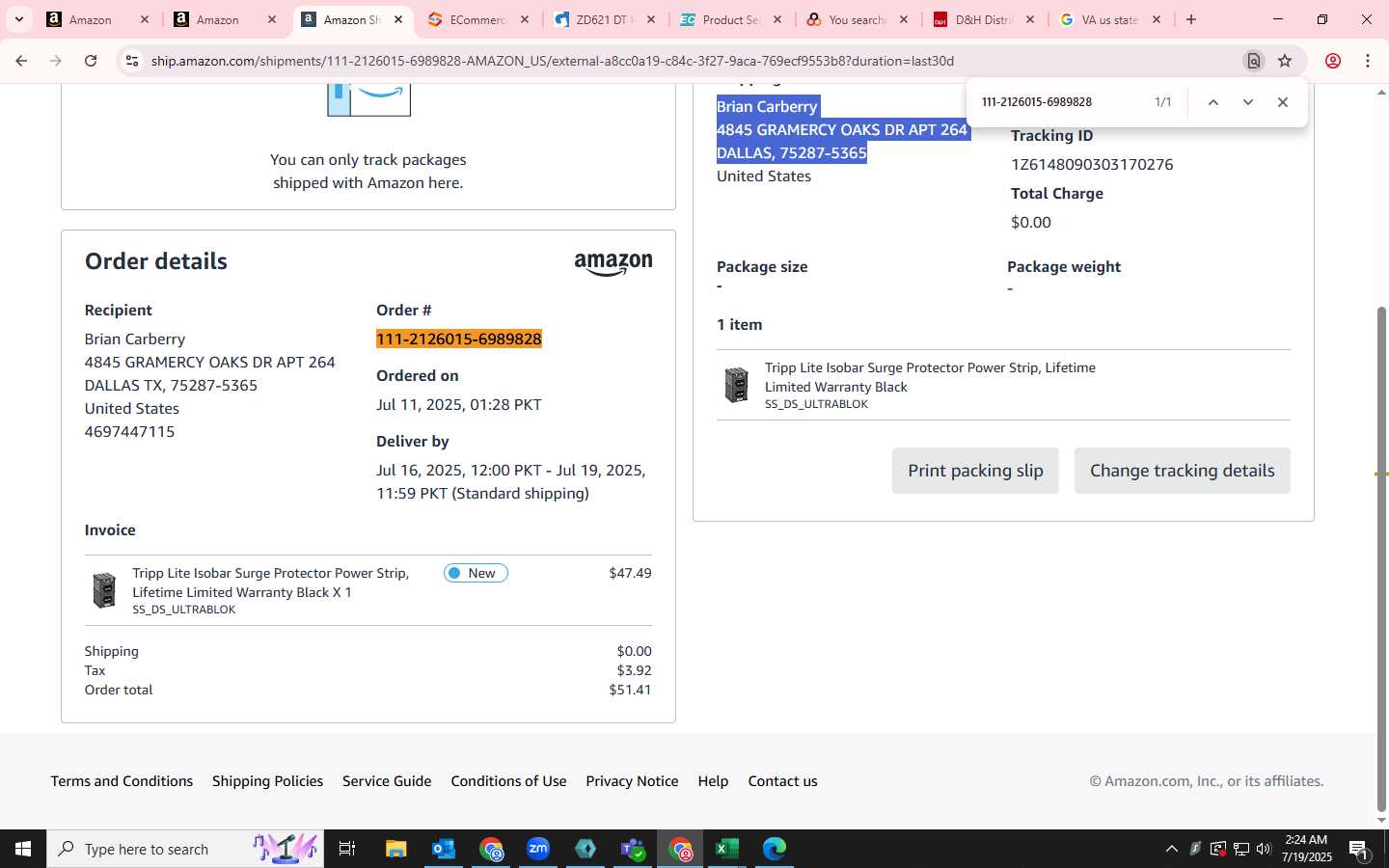Open Outlook from taskbar
The height and width of the screenshot is (868, 1389).
(443, 849)
